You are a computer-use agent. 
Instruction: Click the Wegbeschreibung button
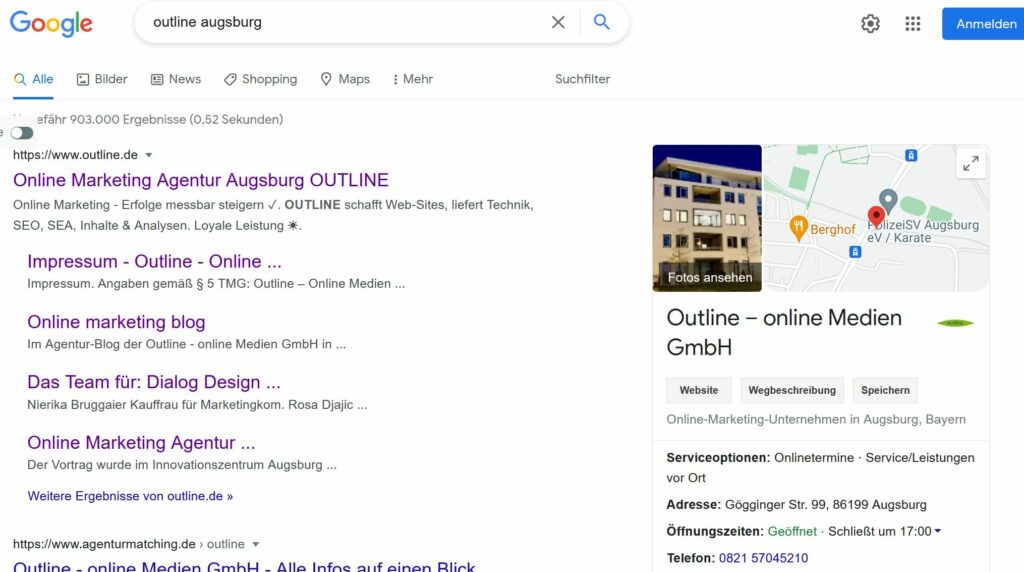(x=792, y=390)
